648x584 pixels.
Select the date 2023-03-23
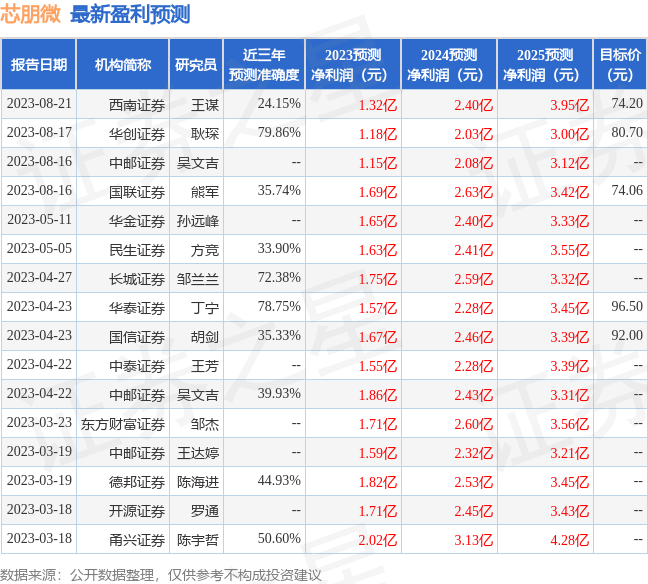(39, 422)
